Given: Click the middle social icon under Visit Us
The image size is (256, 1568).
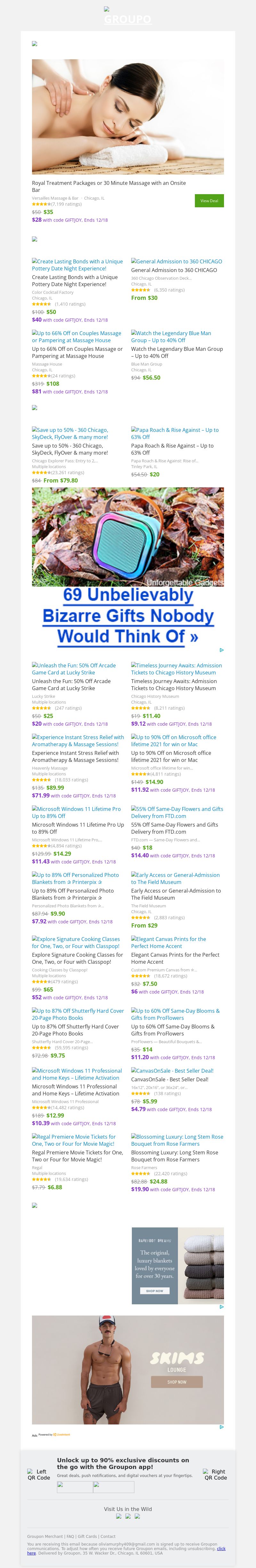Looking at the screenshot, I should (128, 1516).
